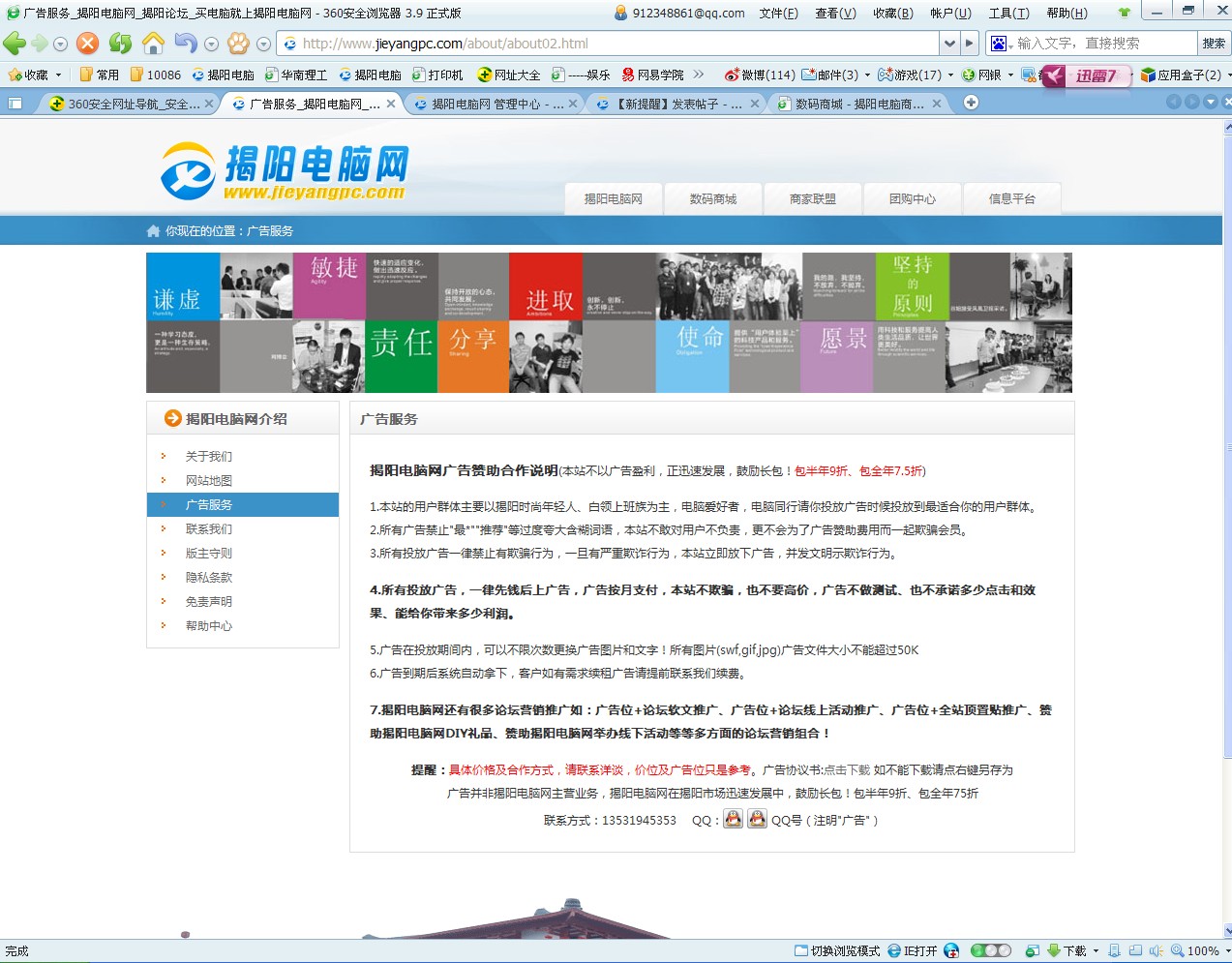Click 帮助中心 in the sidebar

(x=209, y=626)
